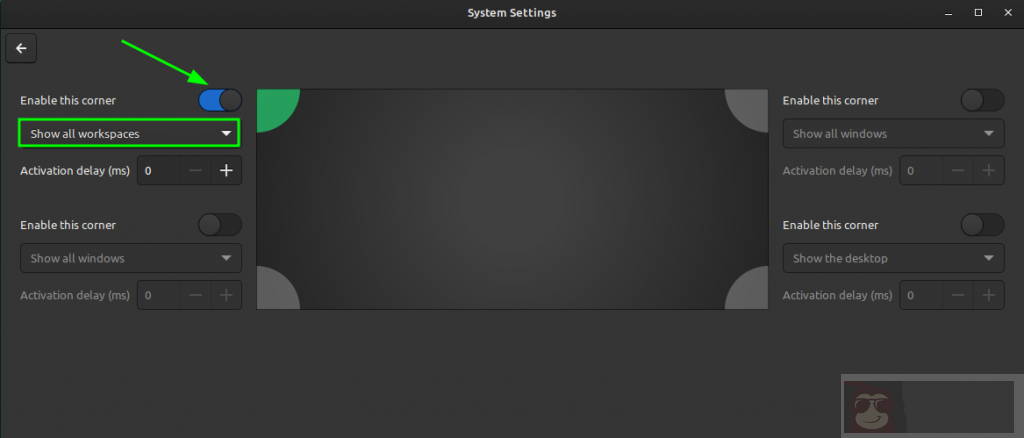Open the Show all workspaces dropdown
This screenshot has width=1024, height=438.
129,134
